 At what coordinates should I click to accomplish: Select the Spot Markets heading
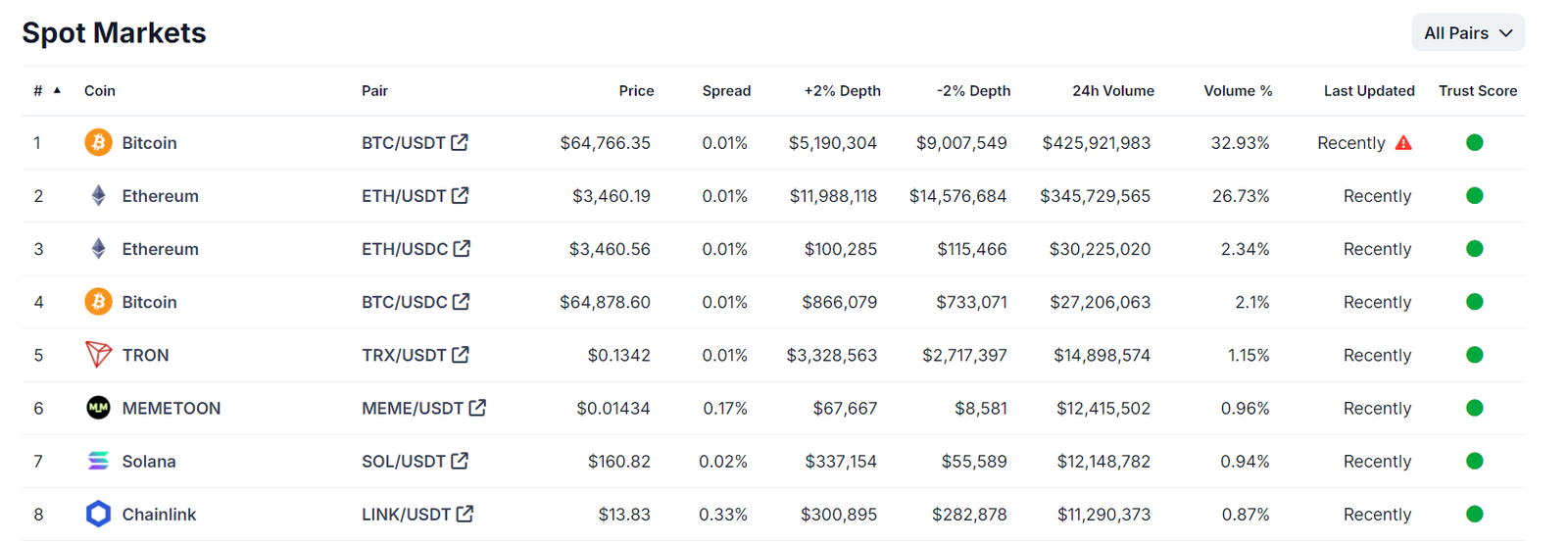114,32
